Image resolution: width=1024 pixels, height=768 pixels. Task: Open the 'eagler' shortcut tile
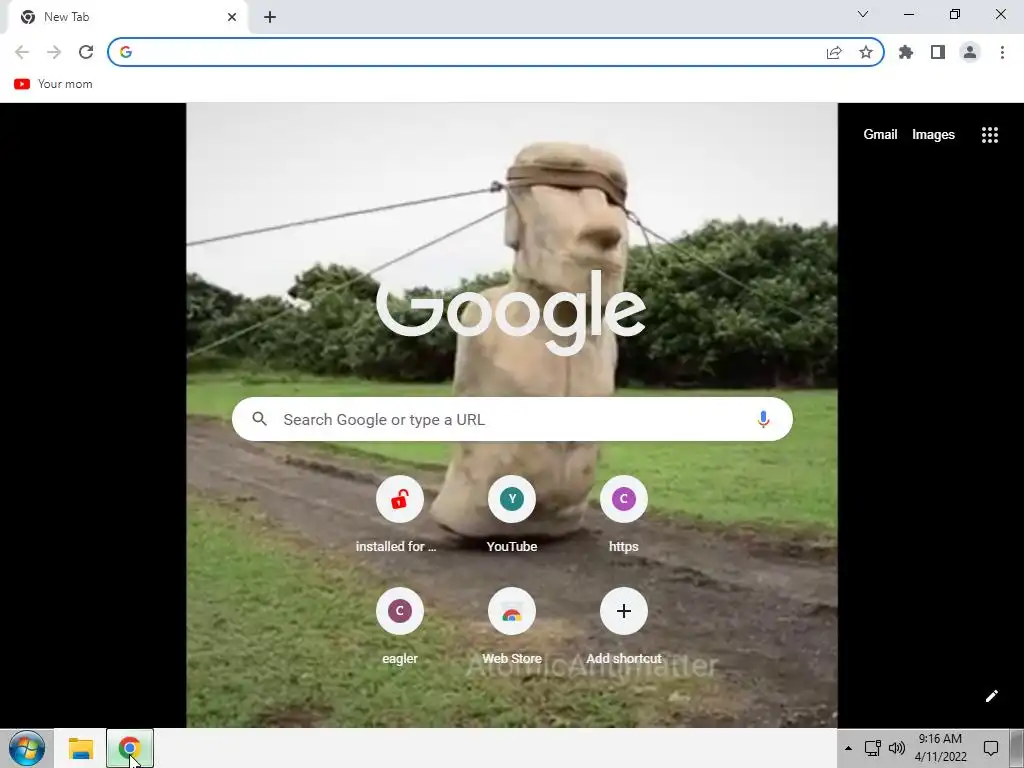(399, 626)
